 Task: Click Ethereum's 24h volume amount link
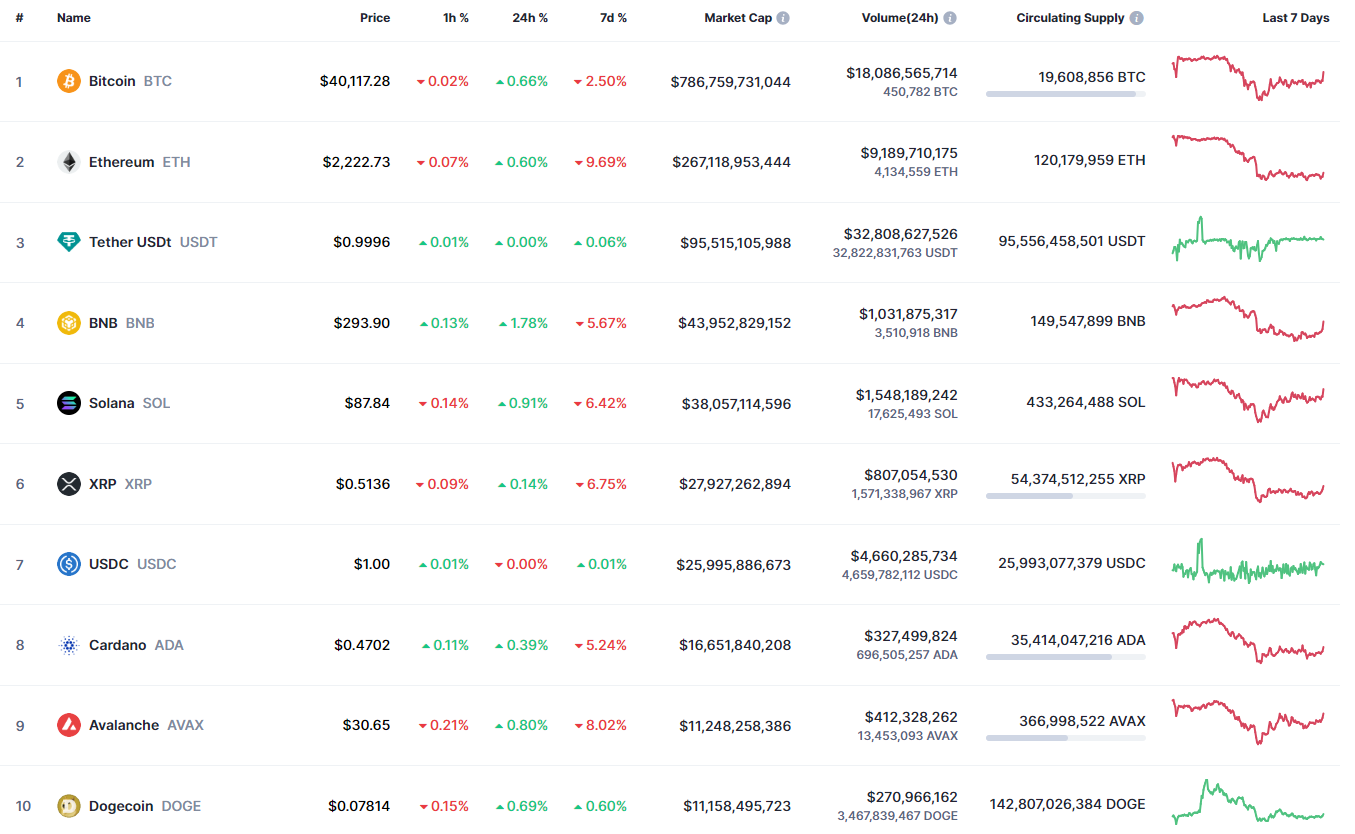point(908,153)
